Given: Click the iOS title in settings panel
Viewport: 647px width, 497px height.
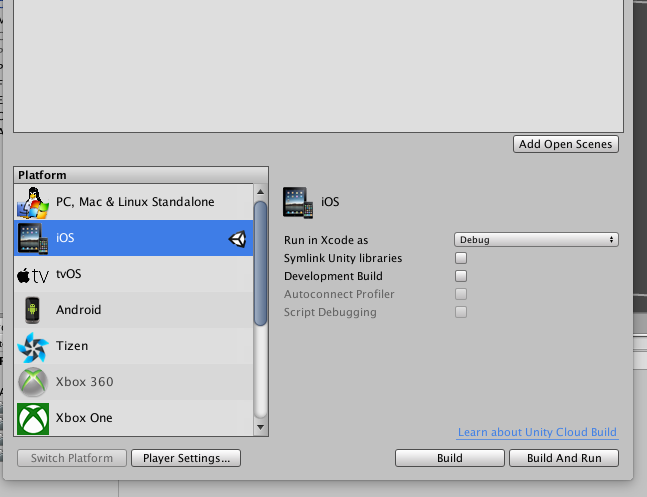Looking at the screenshot, I should tap(330, 202).
